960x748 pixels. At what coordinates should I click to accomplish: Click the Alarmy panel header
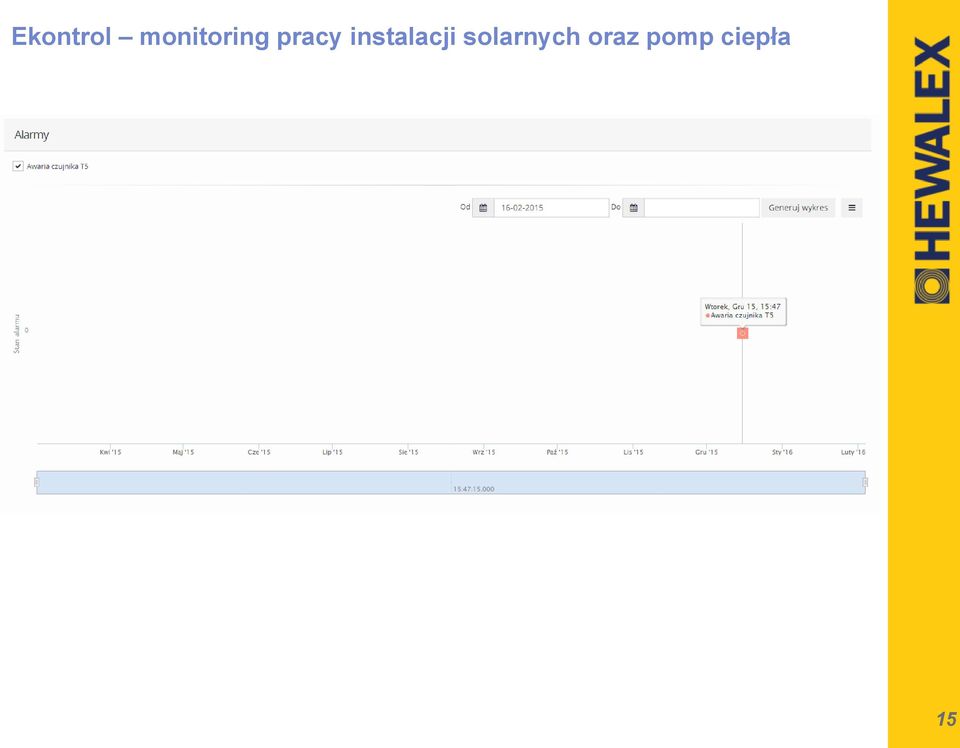point(437,135)
